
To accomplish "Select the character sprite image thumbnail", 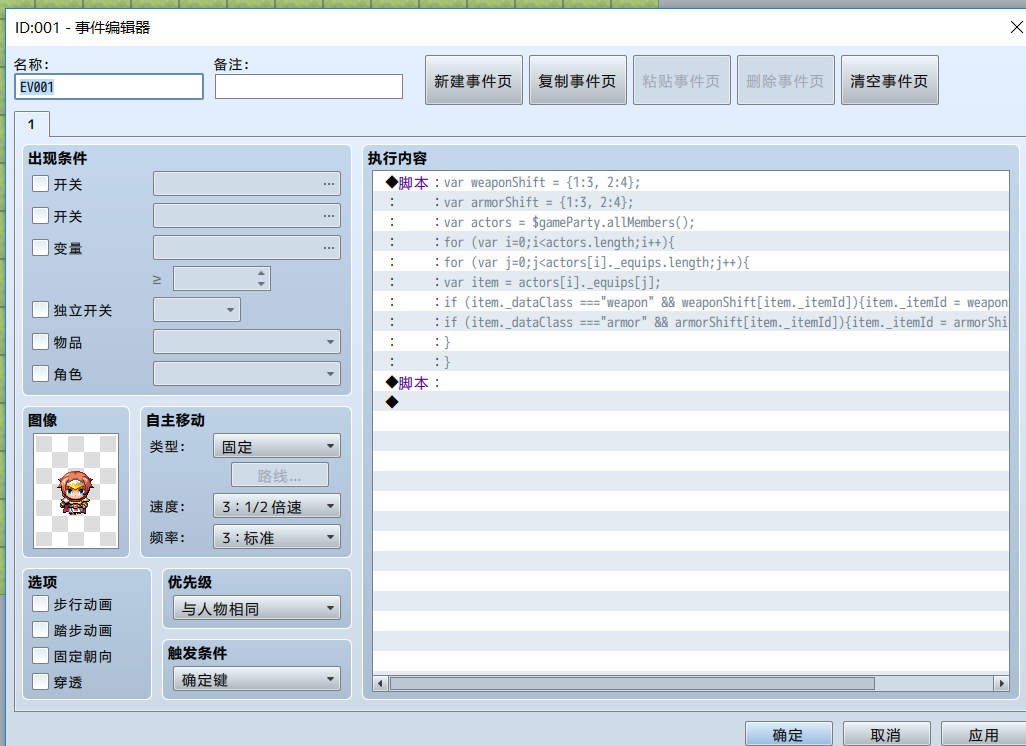I will [x=76, y=491].
